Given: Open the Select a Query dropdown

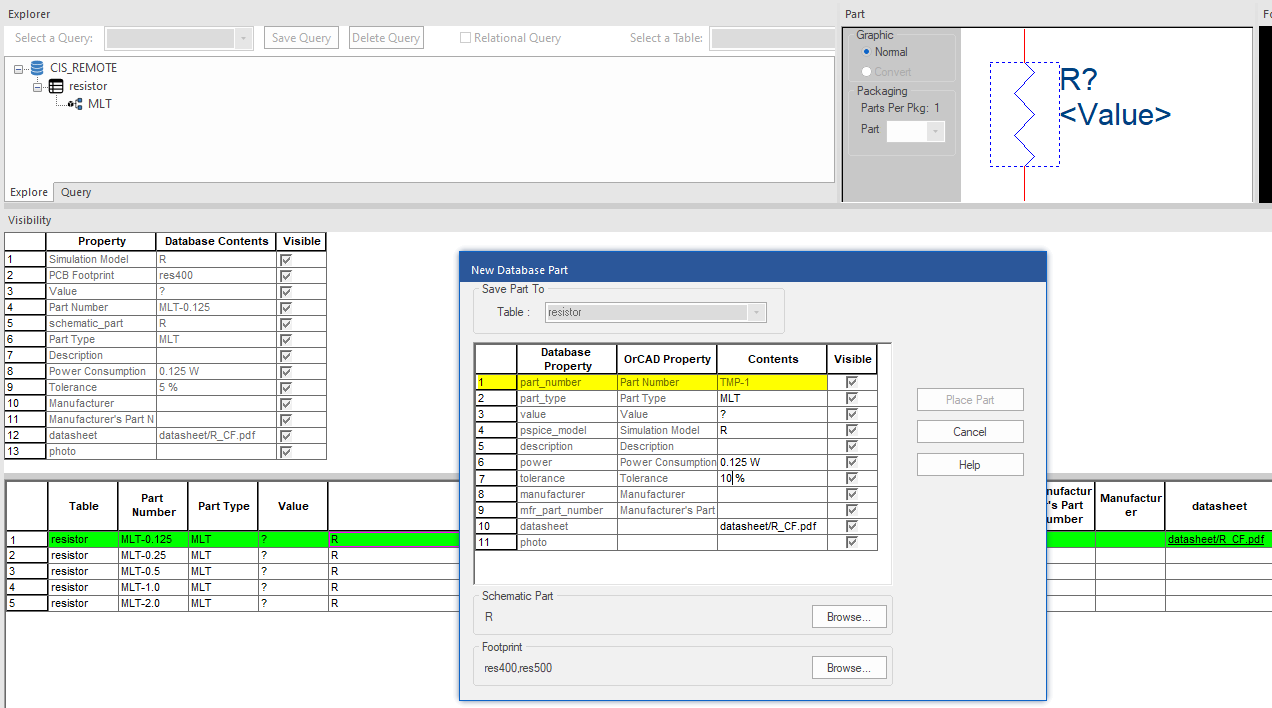Looking at the screenshot, I should (244, 38).
